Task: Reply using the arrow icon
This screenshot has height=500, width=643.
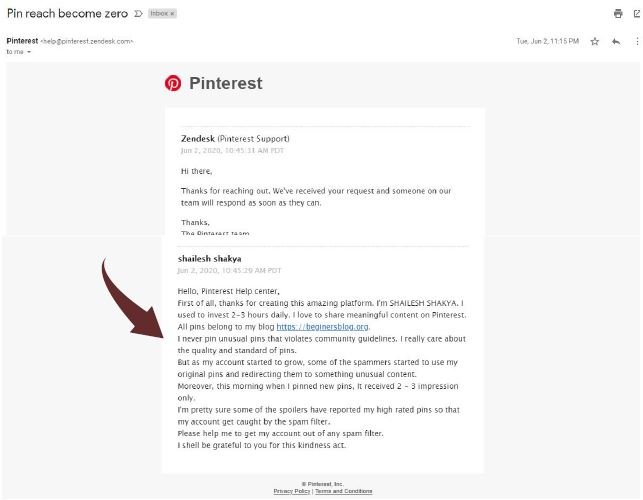Action: (x=616, y=41)
